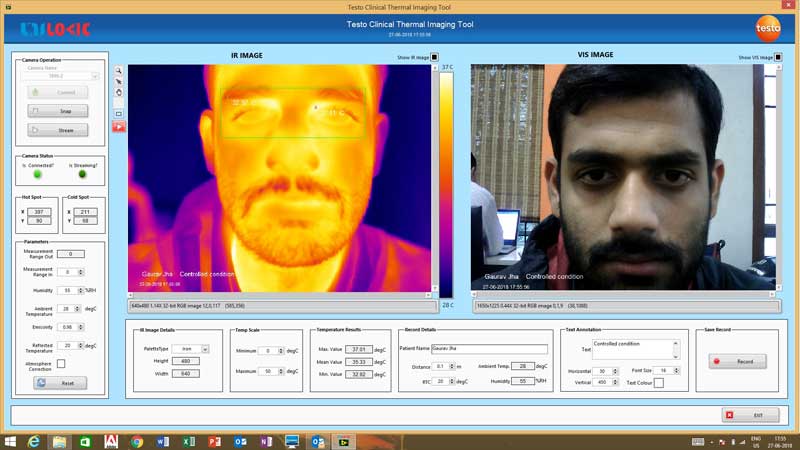Click the Reset parameters button
The image size is (800, 450).
[60, 383]
